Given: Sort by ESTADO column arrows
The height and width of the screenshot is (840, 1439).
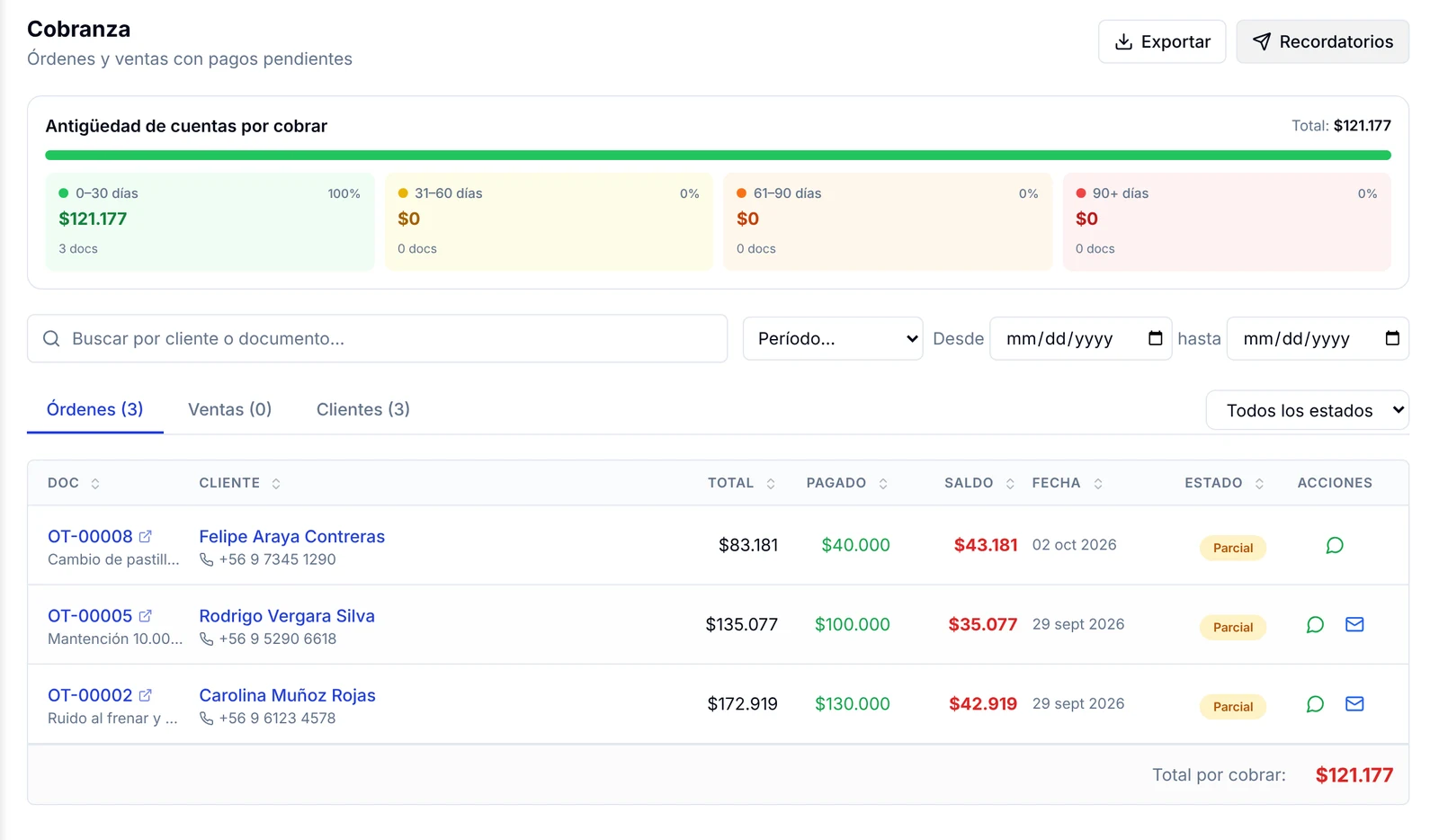Looking at the screenshot, I should click(x=1259, y=484).
